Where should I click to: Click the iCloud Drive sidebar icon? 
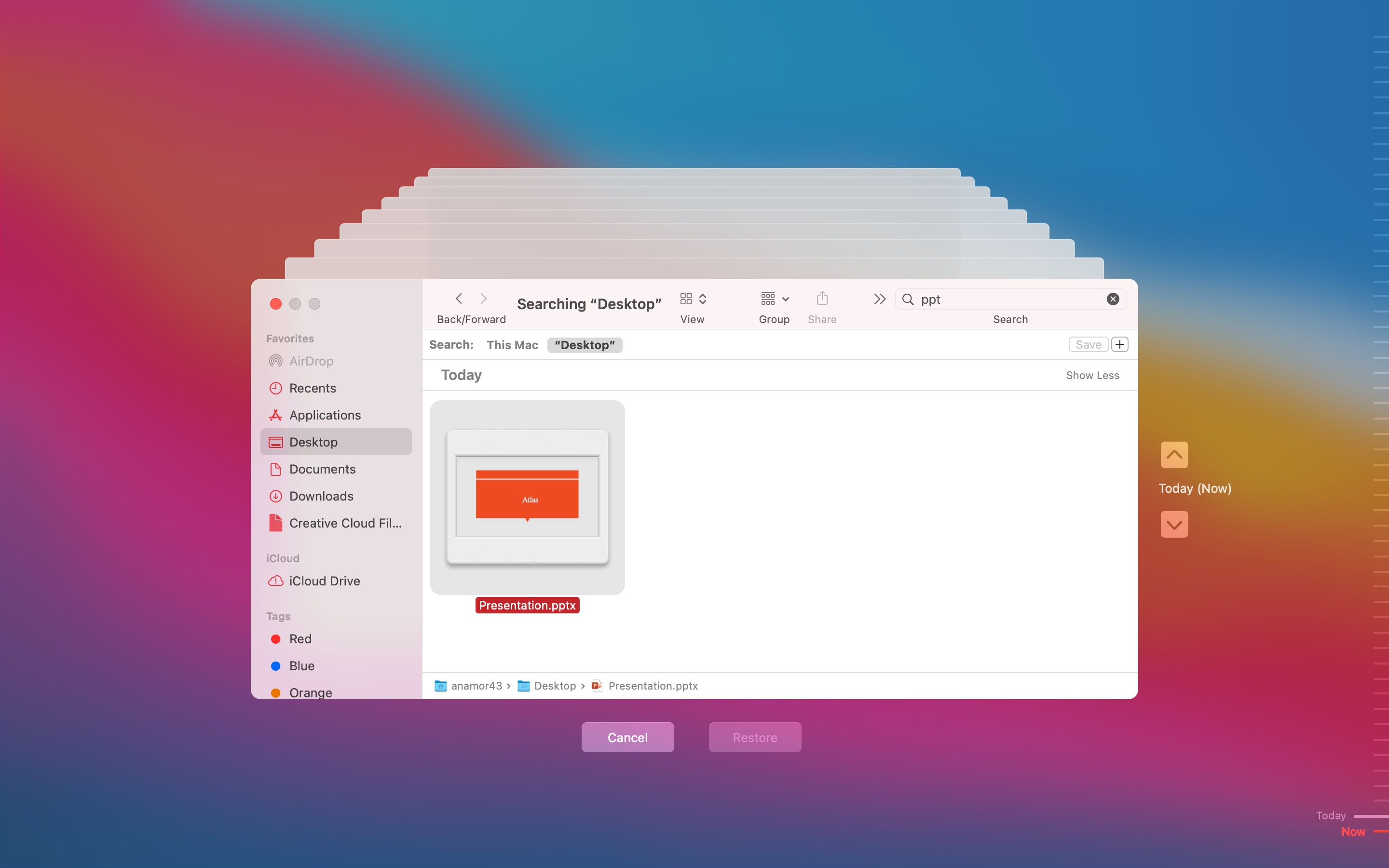point(277,580)
